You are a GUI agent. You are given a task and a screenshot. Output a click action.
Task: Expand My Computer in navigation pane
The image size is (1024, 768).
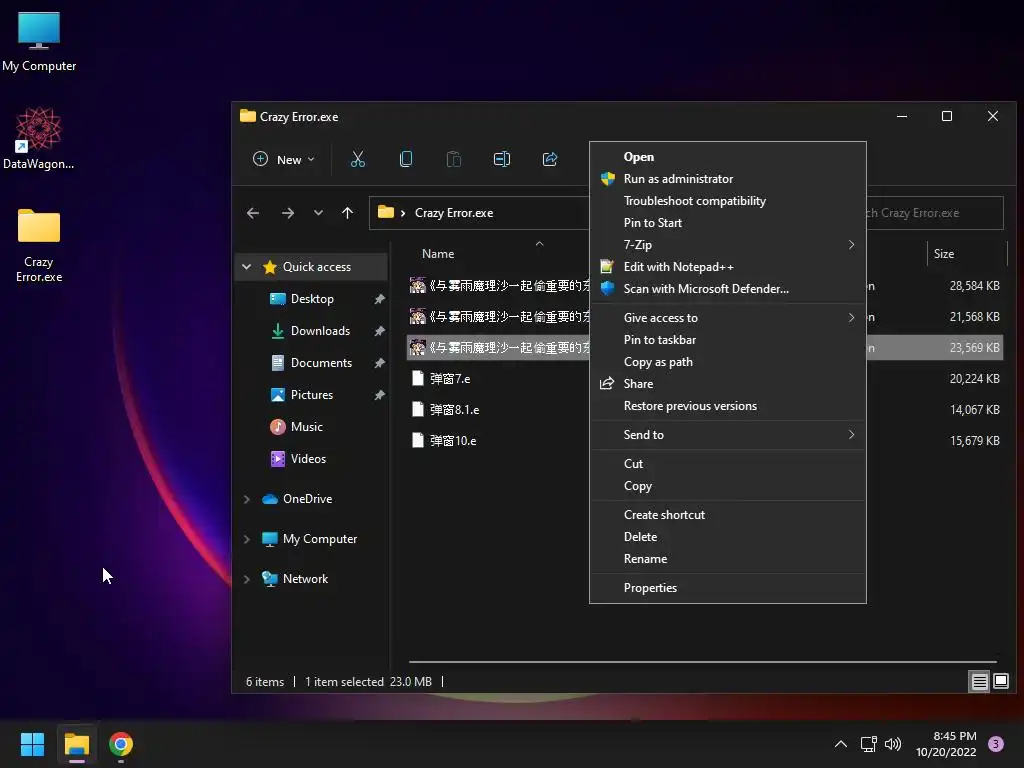[x=246, y=539]
